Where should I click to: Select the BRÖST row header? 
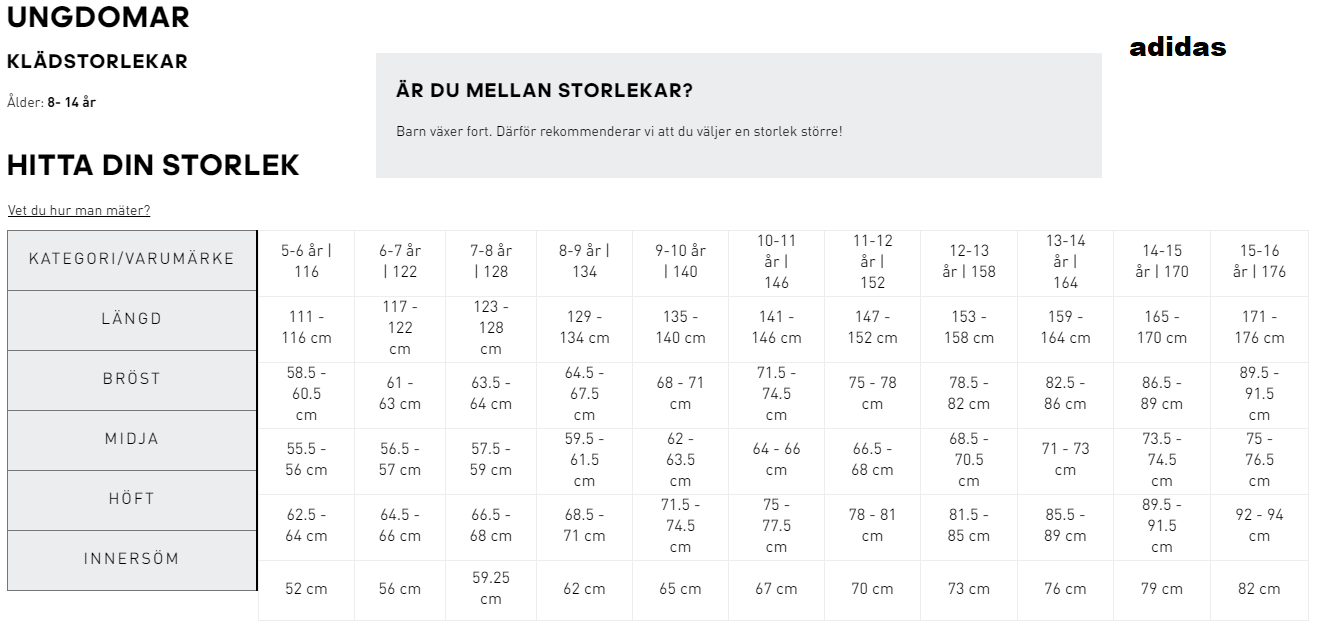coord(132,380)
